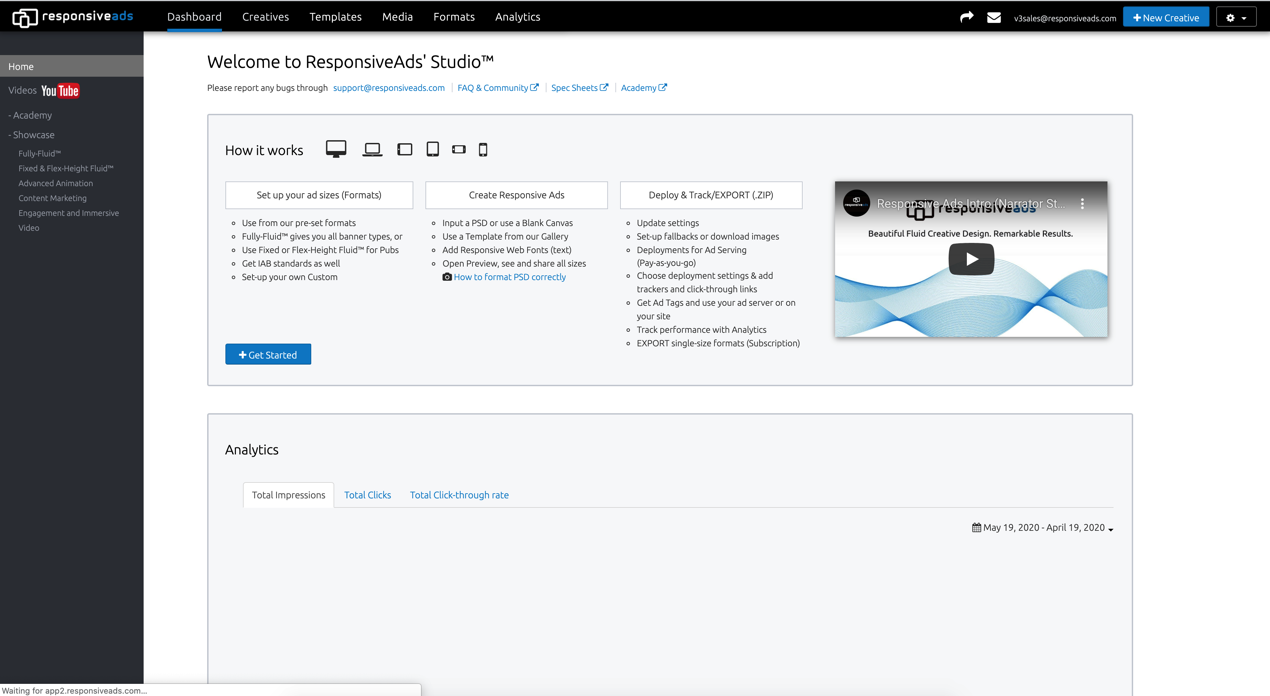Open Advanced Animation showcase item
This screenshot has height=696, width=1270.
click(55, 183)
